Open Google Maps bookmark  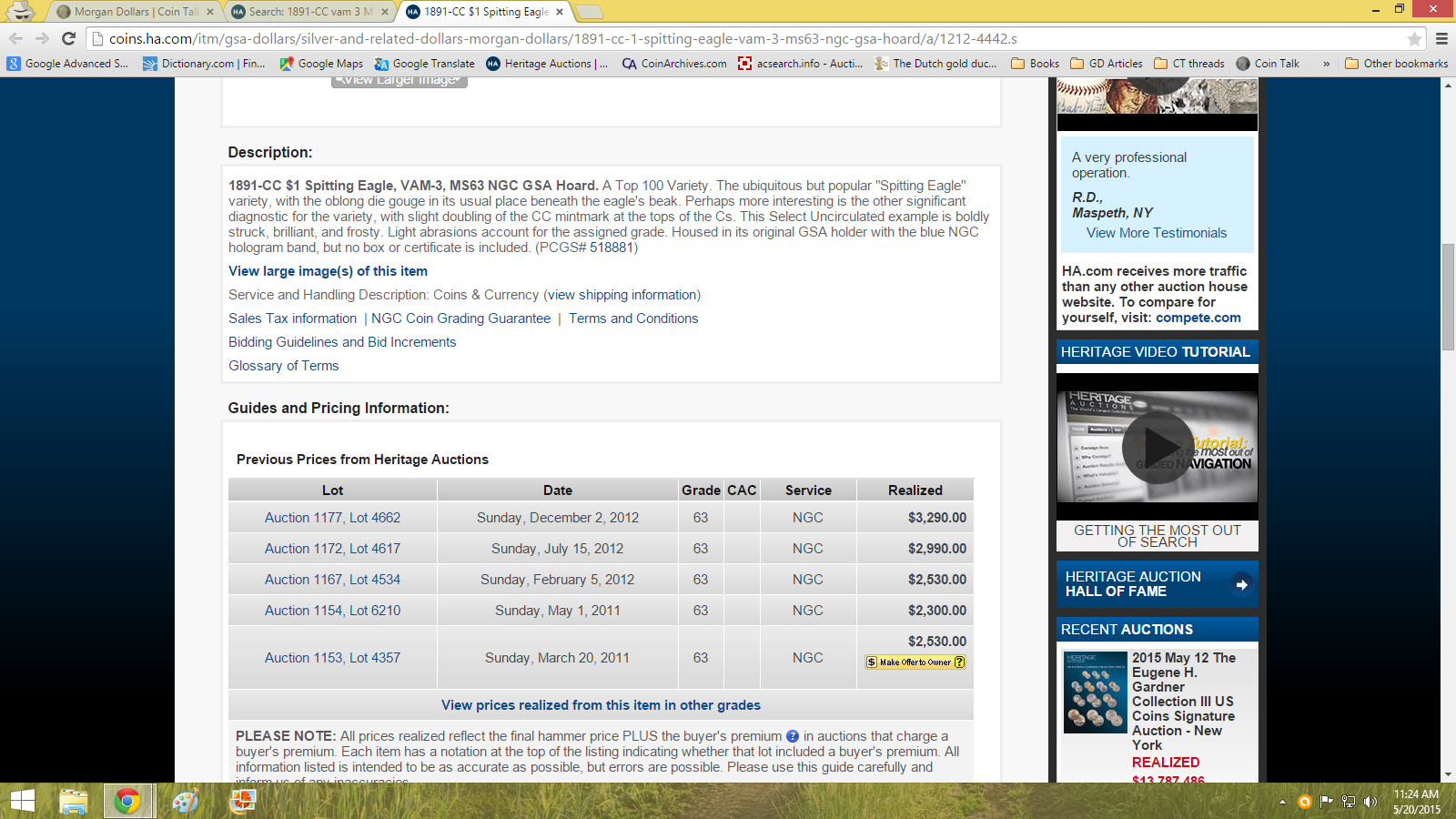pyautogui.click(x=321, y=64)
